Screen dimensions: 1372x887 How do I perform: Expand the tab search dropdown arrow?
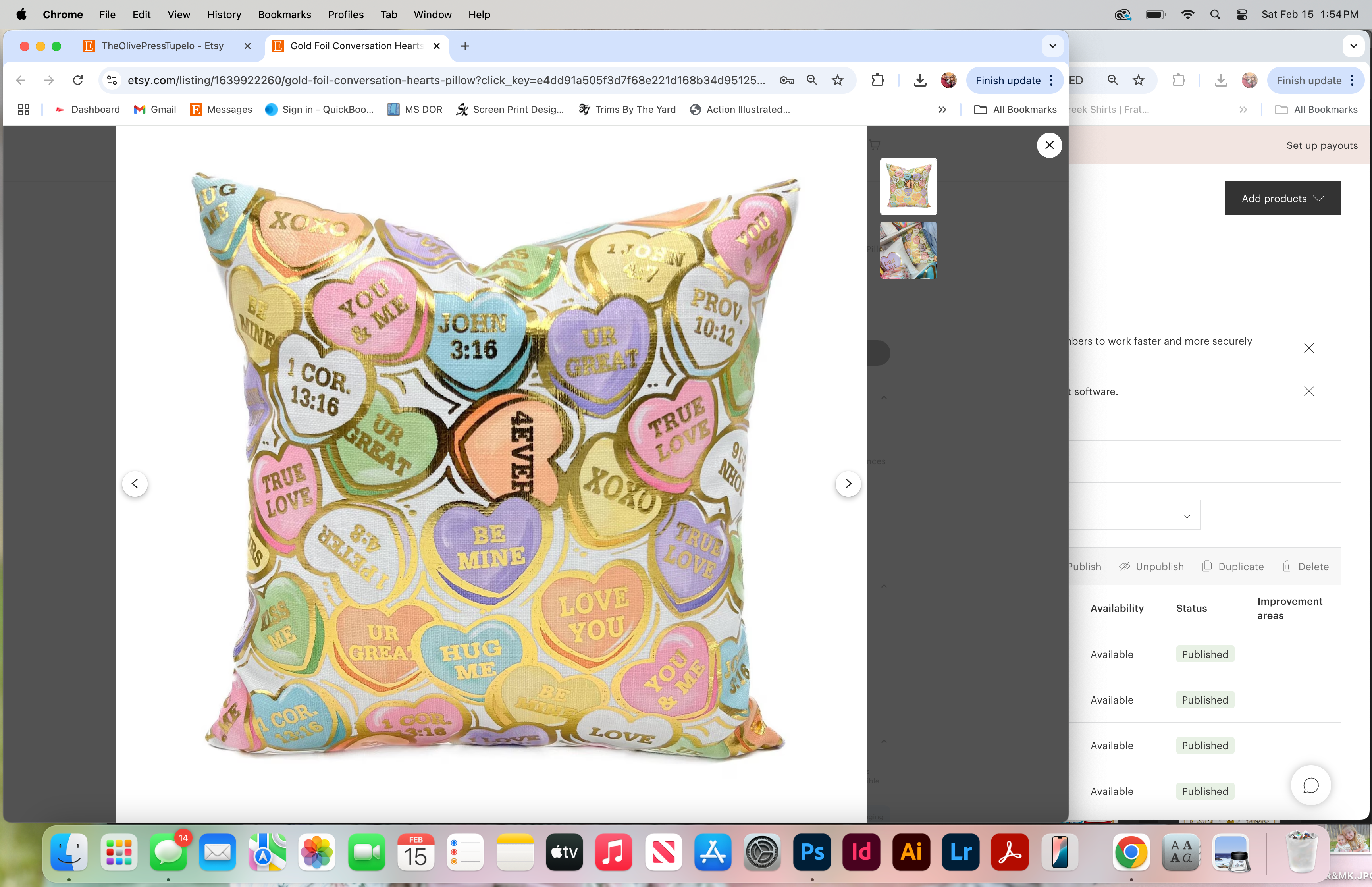1052,46
